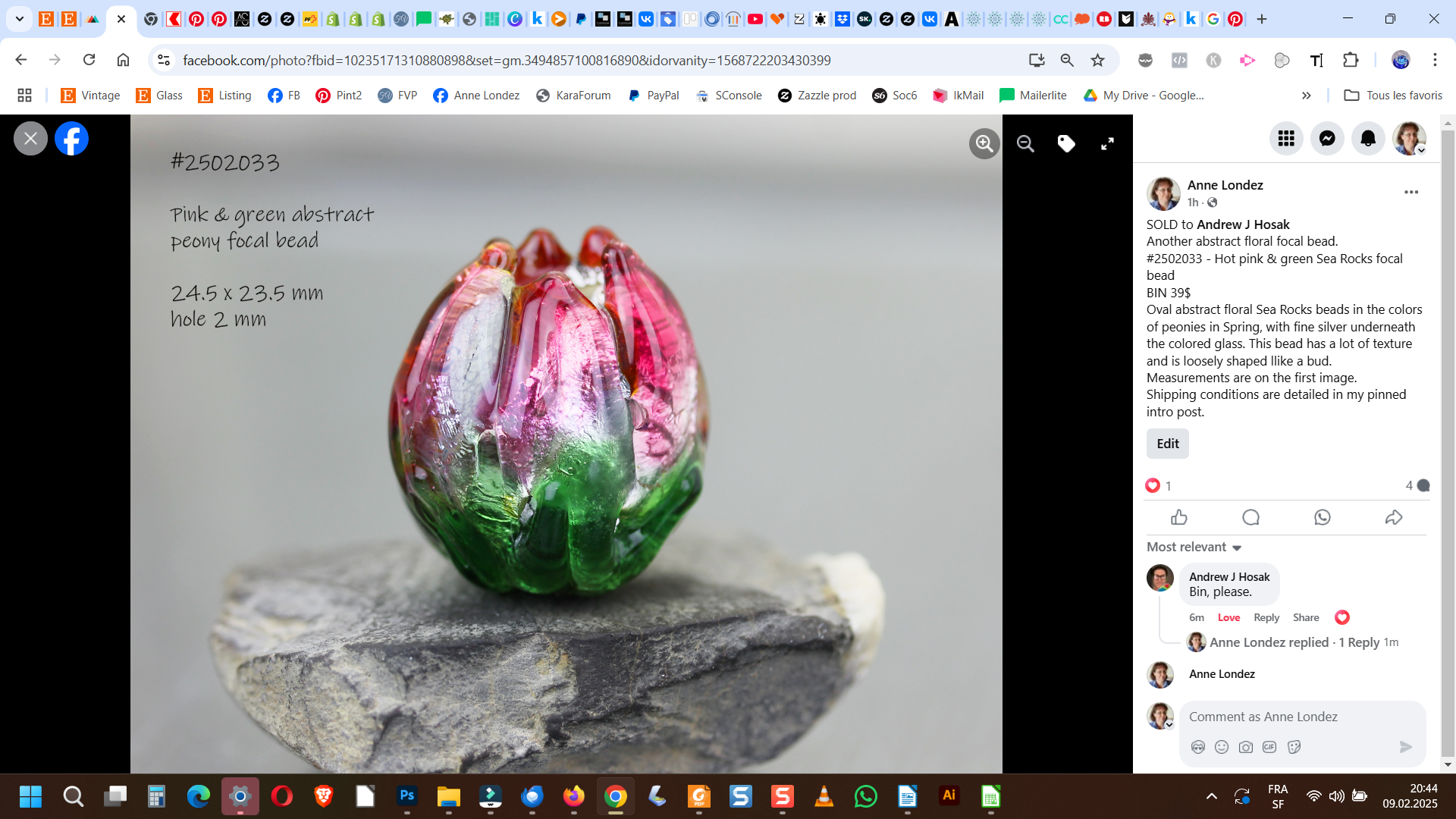Click the Edit button under the post
The height and width of the screenshot is (819, 1456).
[x=1167, y=444]
